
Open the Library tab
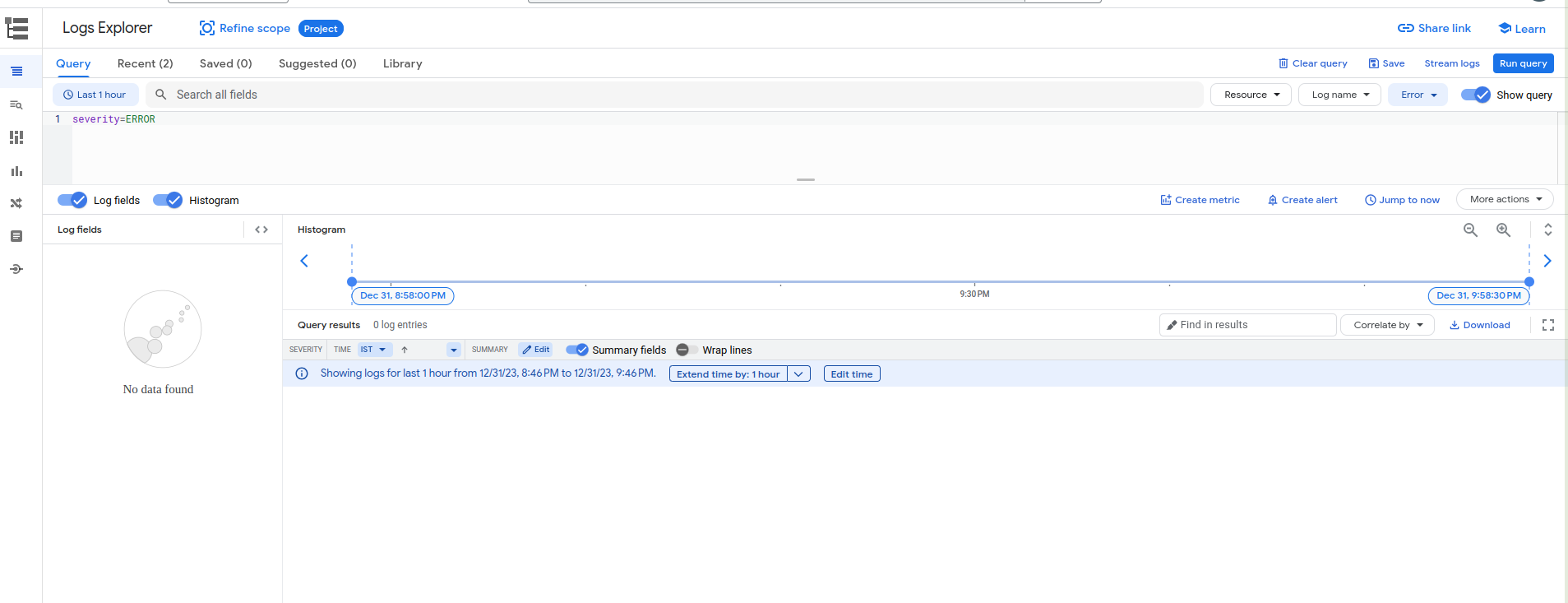[402, 63]
